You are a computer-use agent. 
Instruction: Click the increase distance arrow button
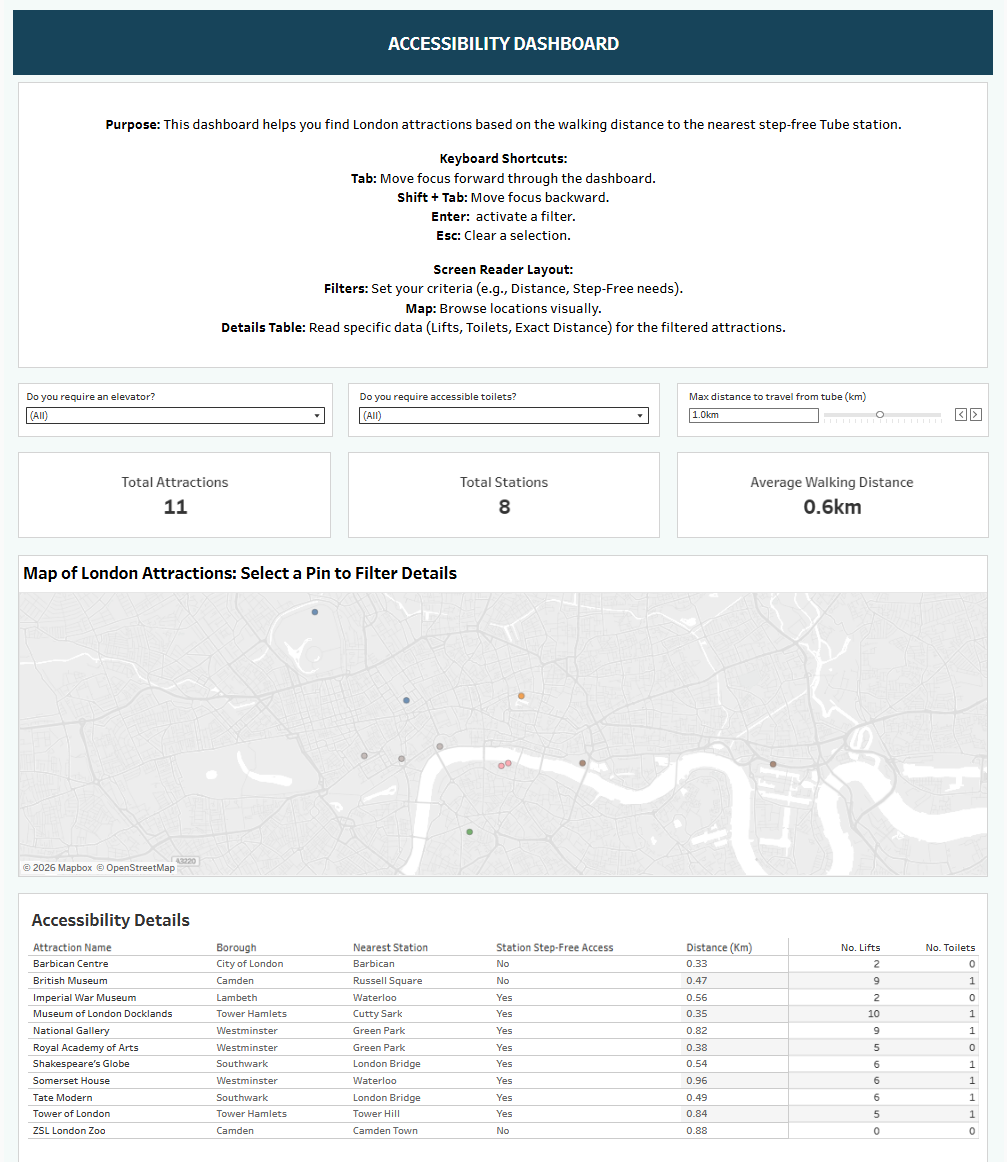click(976, 415)
